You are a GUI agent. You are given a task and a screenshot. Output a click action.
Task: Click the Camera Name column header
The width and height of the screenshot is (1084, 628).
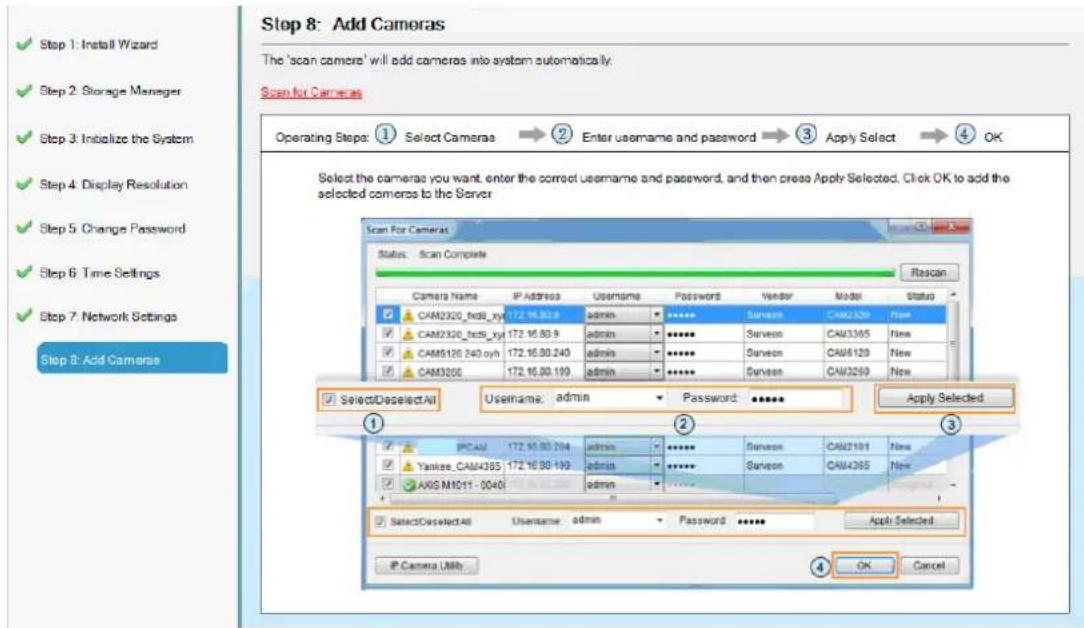tap(445, 296)
